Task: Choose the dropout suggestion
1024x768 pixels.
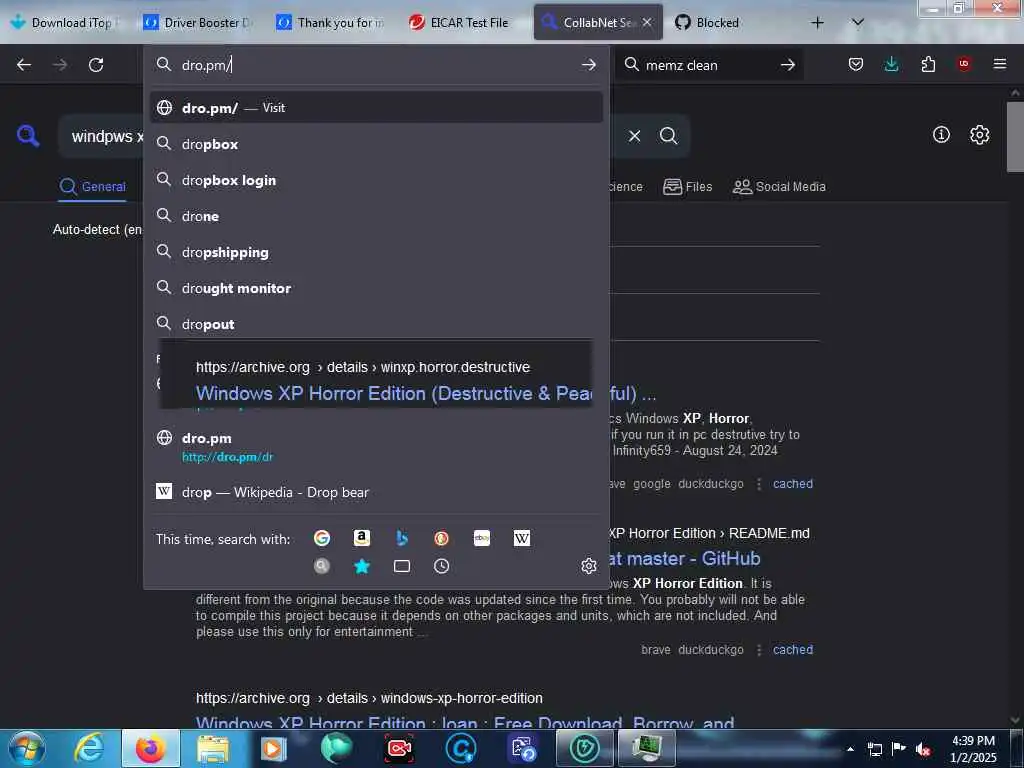Action: (x=376, y=323)
